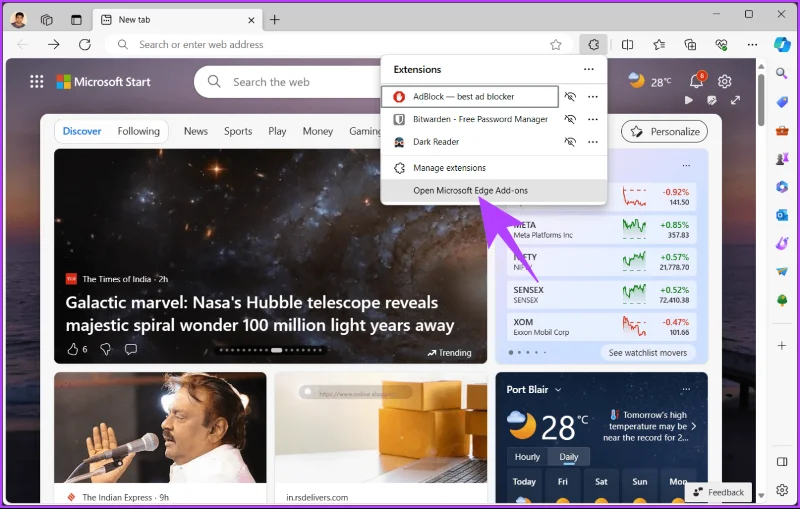Open Browser essentials heart icon
The image size is (800, 509).
pyautogui.click(x=721, y=45)
